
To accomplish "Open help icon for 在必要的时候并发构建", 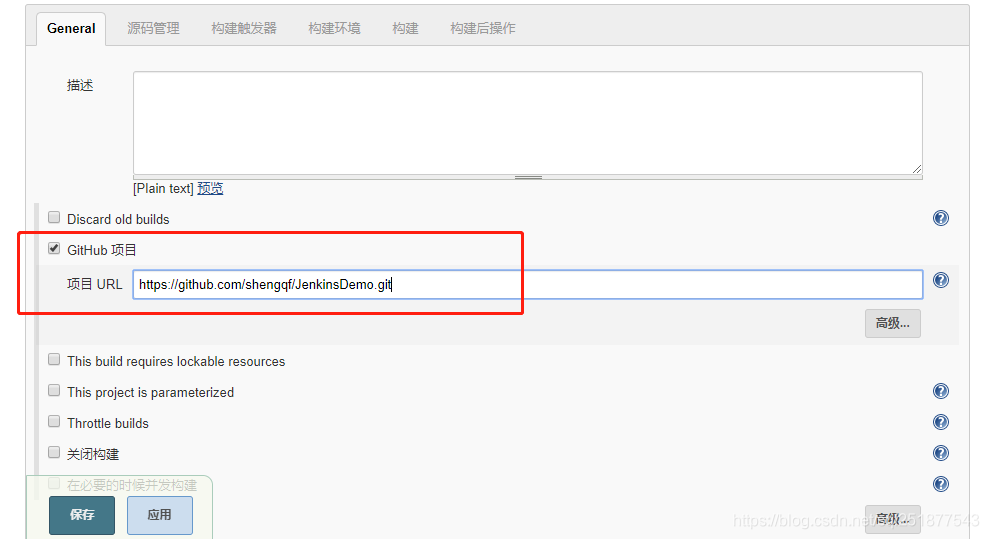I will [940, 484].
